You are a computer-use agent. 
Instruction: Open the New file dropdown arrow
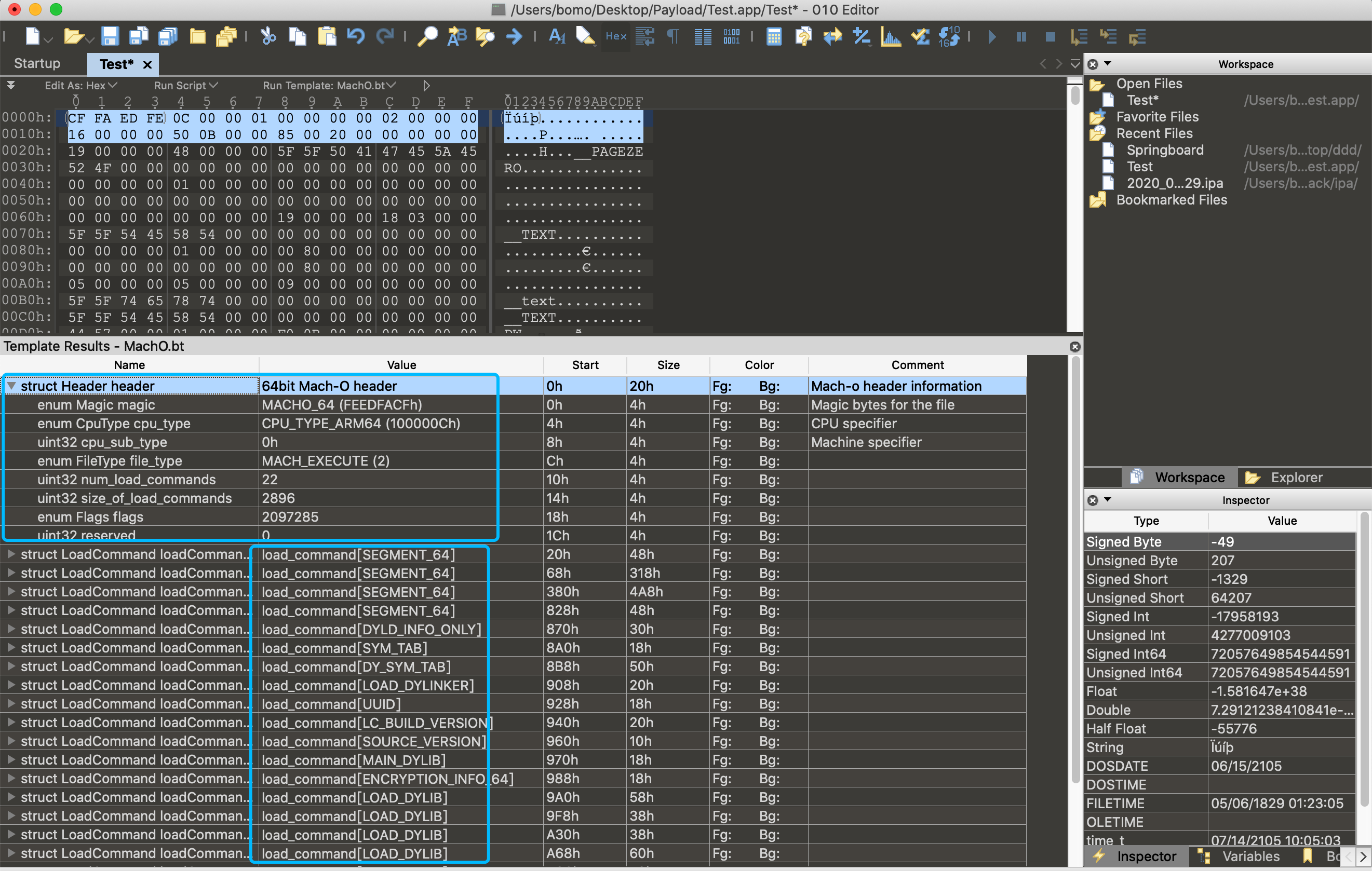click(x=48, y=39)
